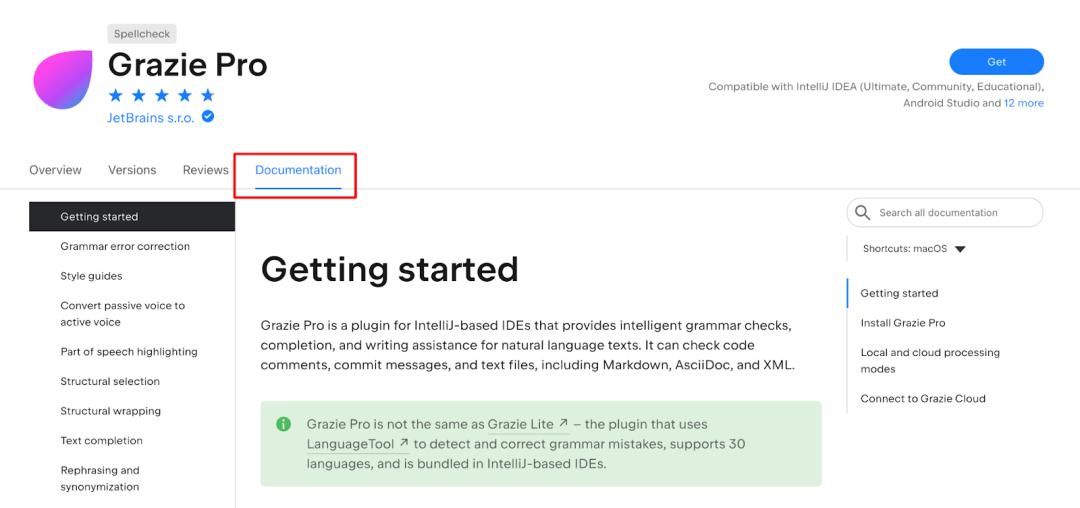Open the Shortcuts: macOS dropdown

pos(914,249)
